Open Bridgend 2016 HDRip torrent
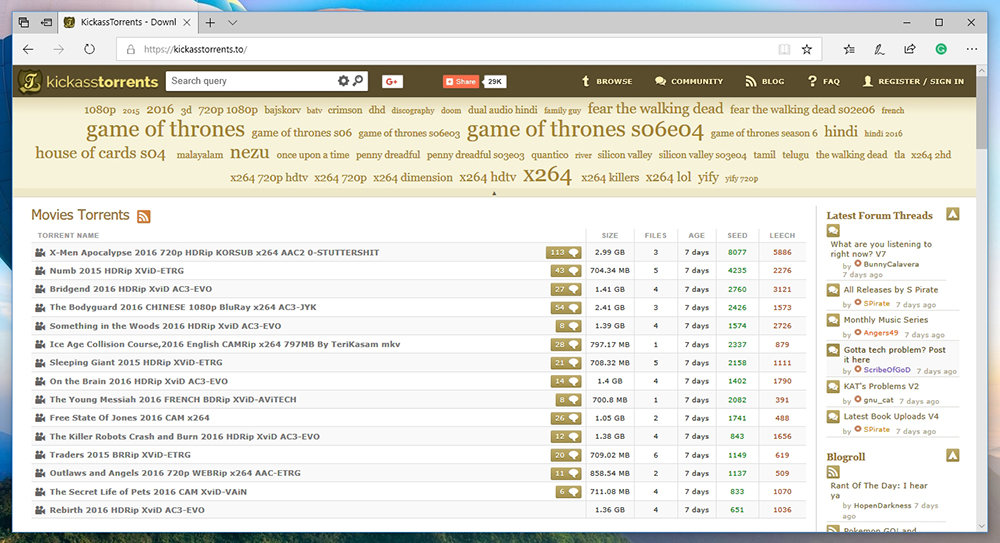1000x543 pixels. pos(131,289)
